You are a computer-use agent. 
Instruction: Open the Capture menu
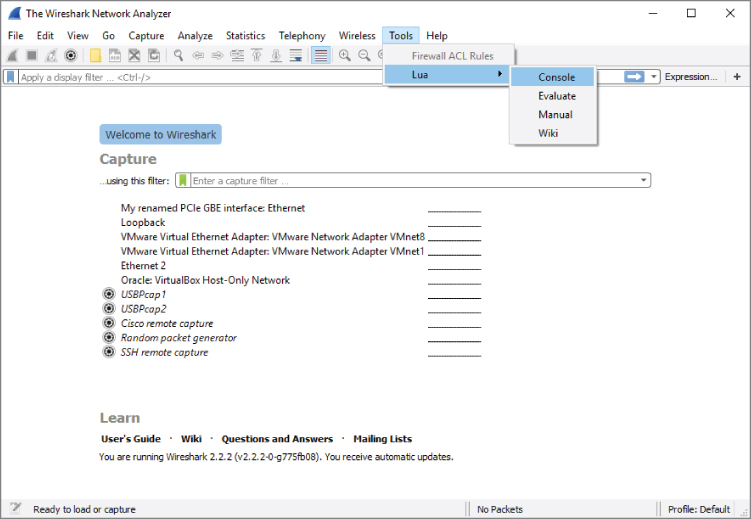pyautogui.click(x=146, y=35)
